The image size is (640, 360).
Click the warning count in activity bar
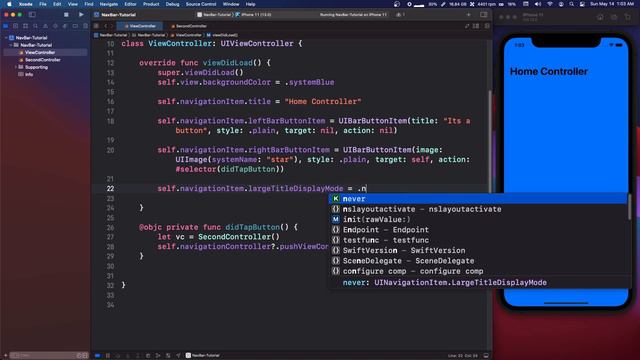click(401, 14)
